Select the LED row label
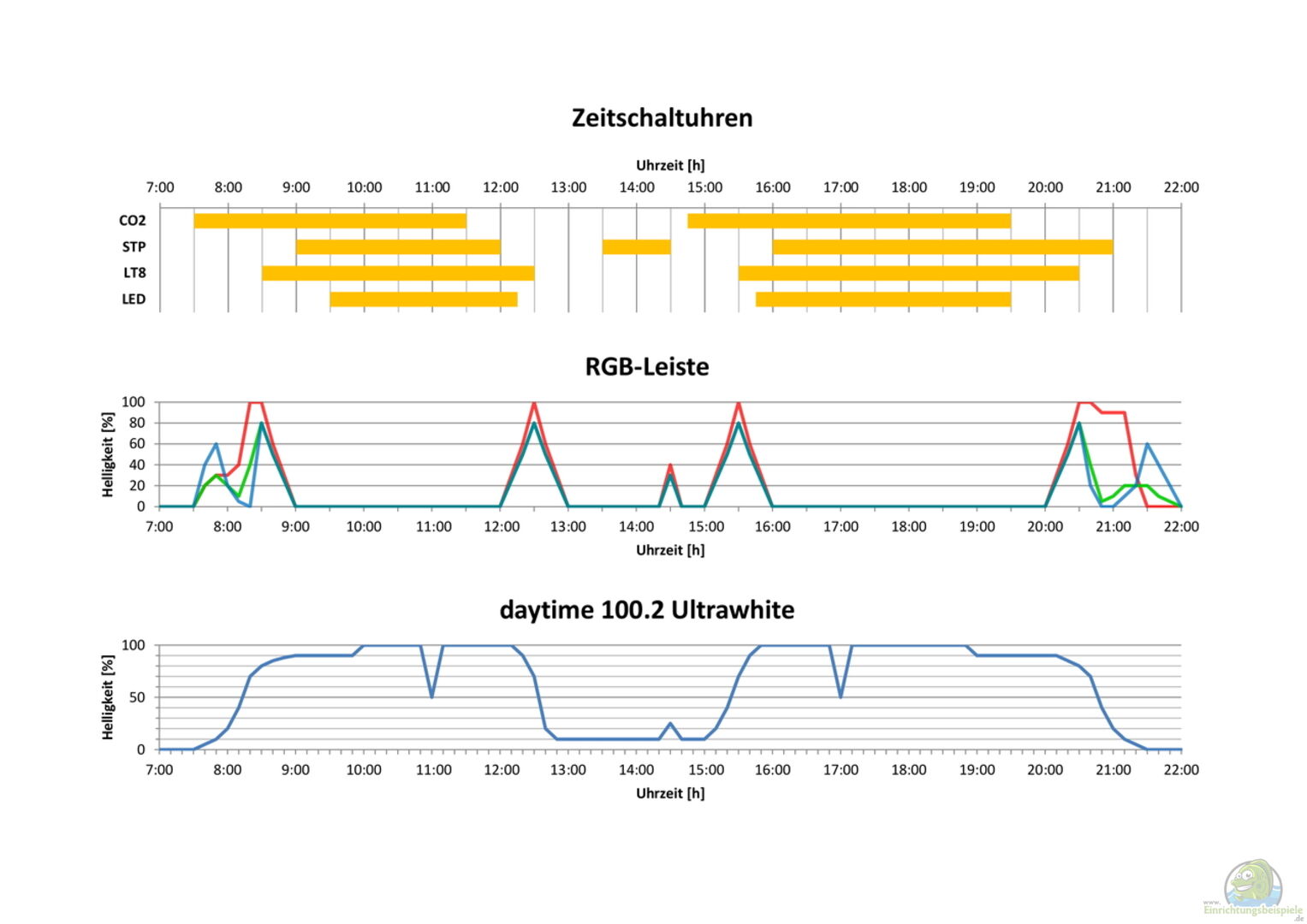 [134, 299]
